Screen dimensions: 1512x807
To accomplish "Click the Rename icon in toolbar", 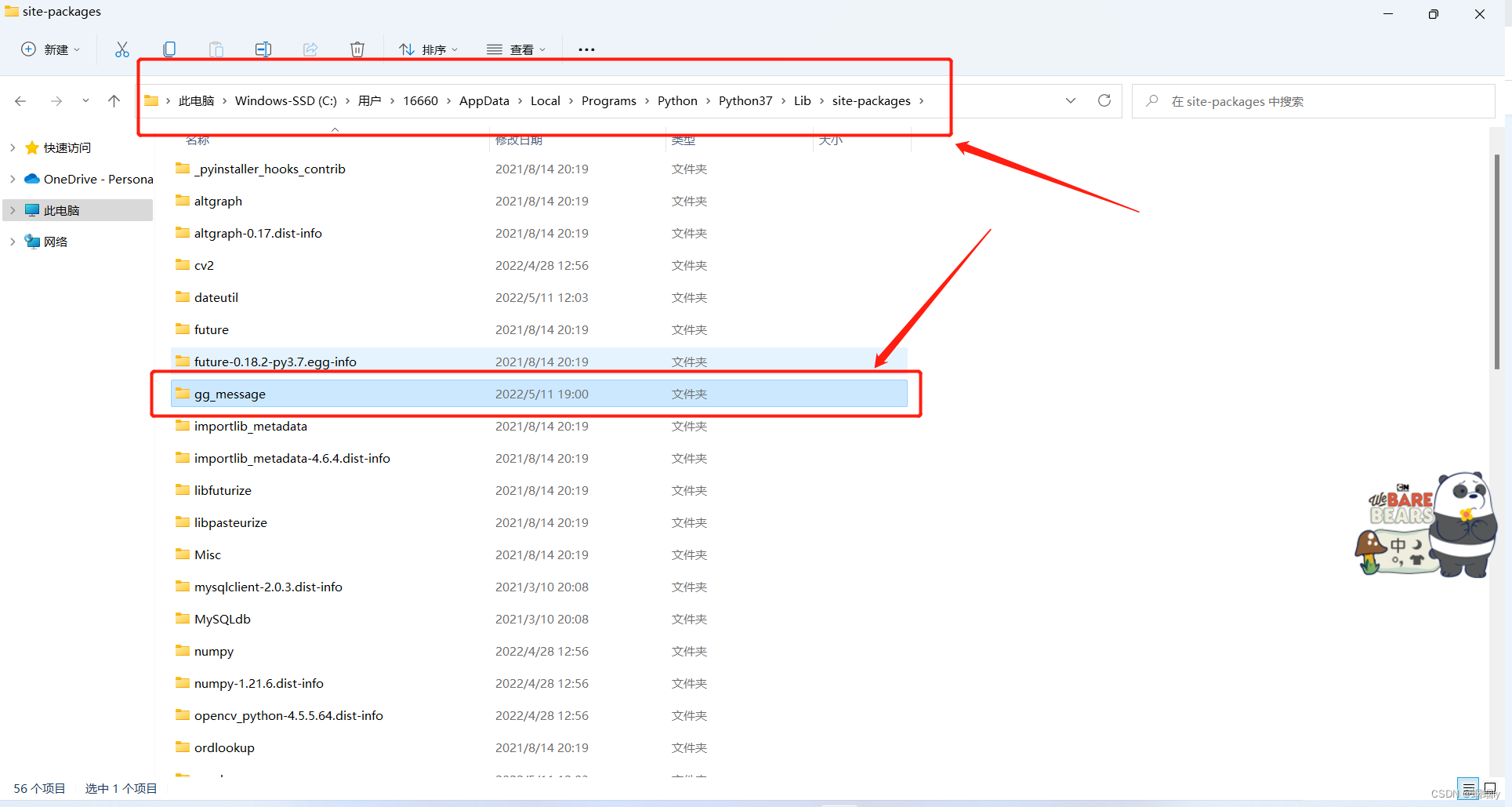I will [263, 49].
